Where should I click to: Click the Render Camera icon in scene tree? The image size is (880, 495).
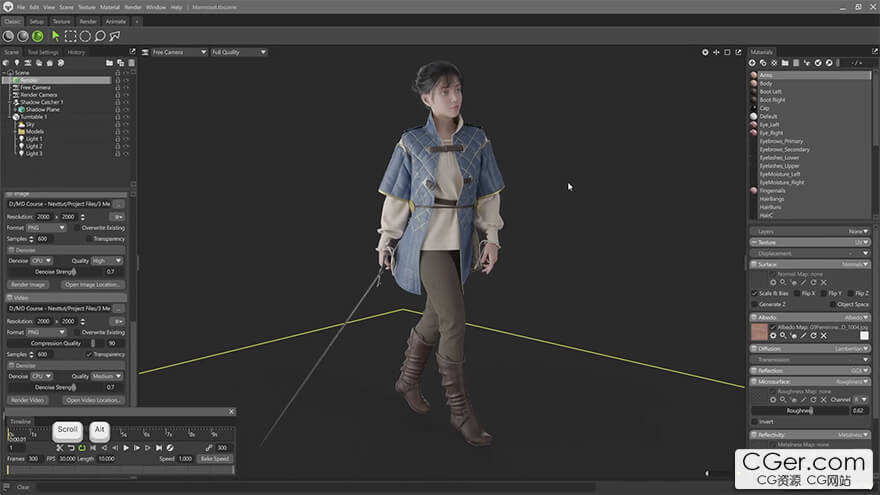pyautogui.click(x=15, y=95)
